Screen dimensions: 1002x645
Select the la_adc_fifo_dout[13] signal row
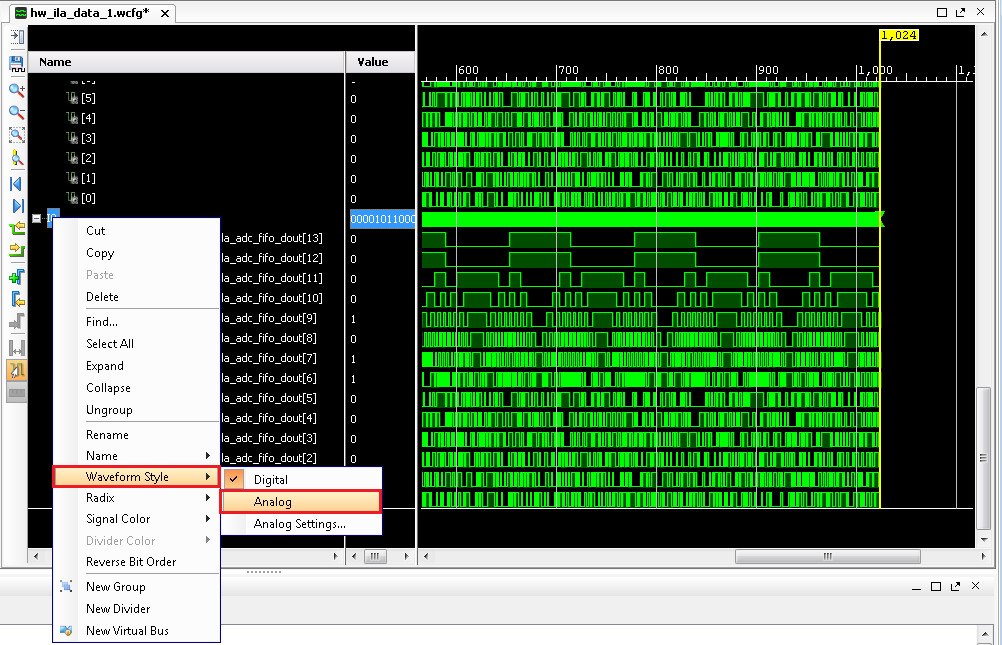272,238
